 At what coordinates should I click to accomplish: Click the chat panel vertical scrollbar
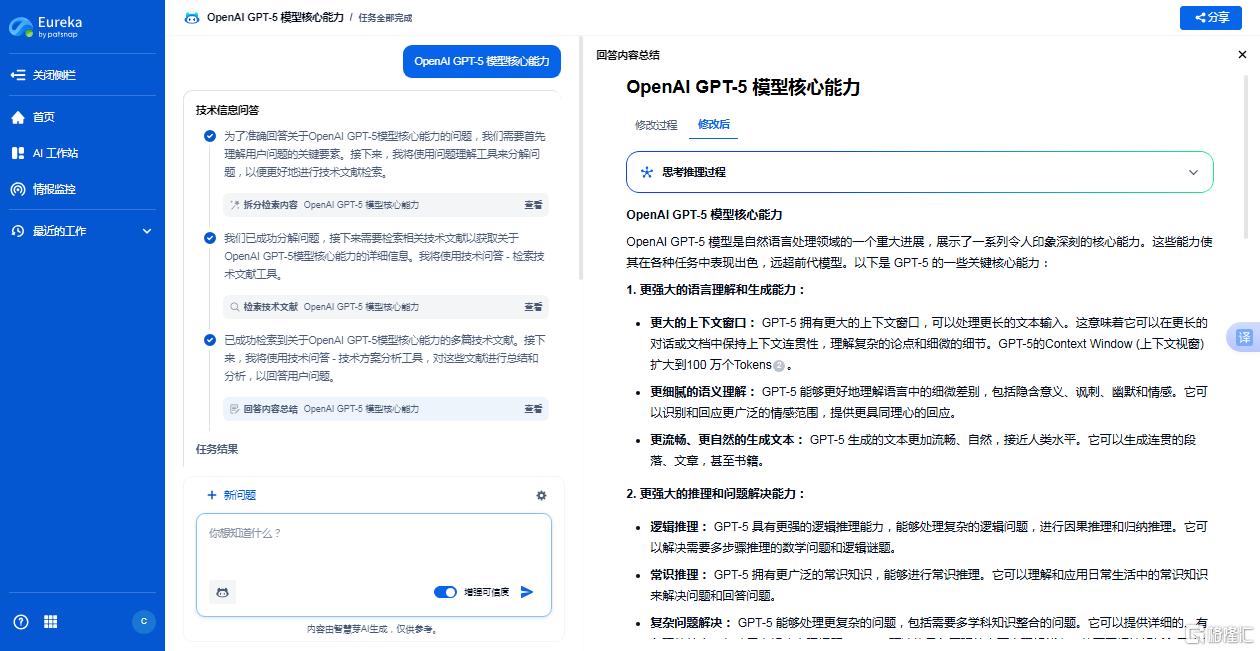580,160
